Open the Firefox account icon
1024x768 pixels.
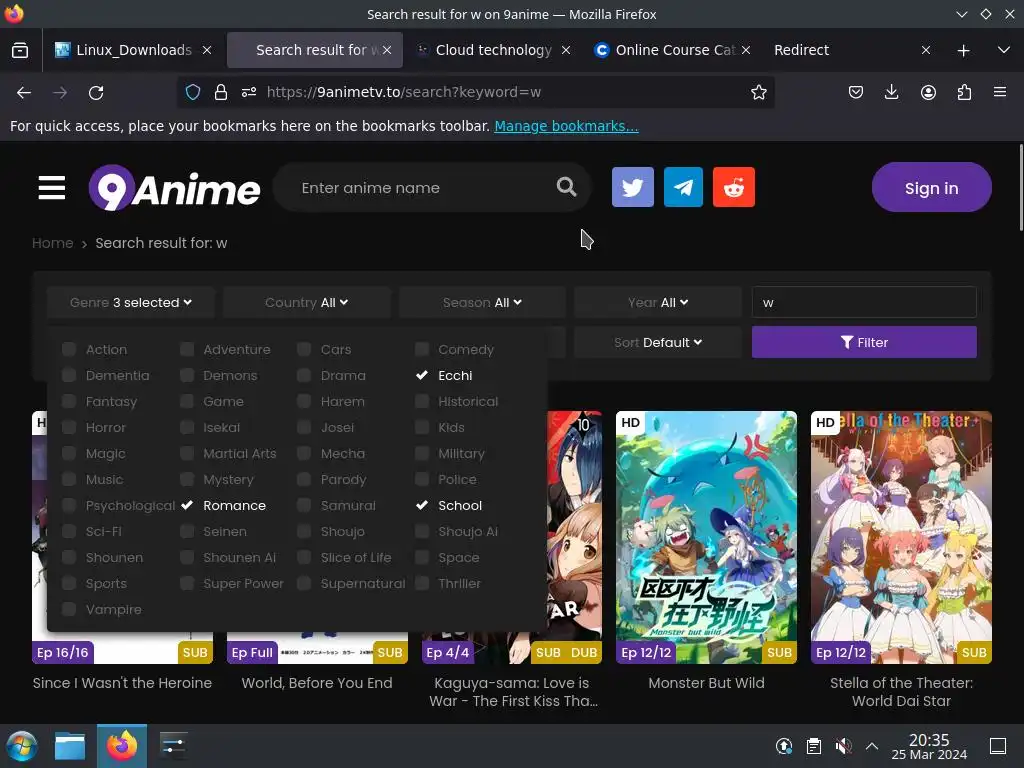[x=928, y=92]
